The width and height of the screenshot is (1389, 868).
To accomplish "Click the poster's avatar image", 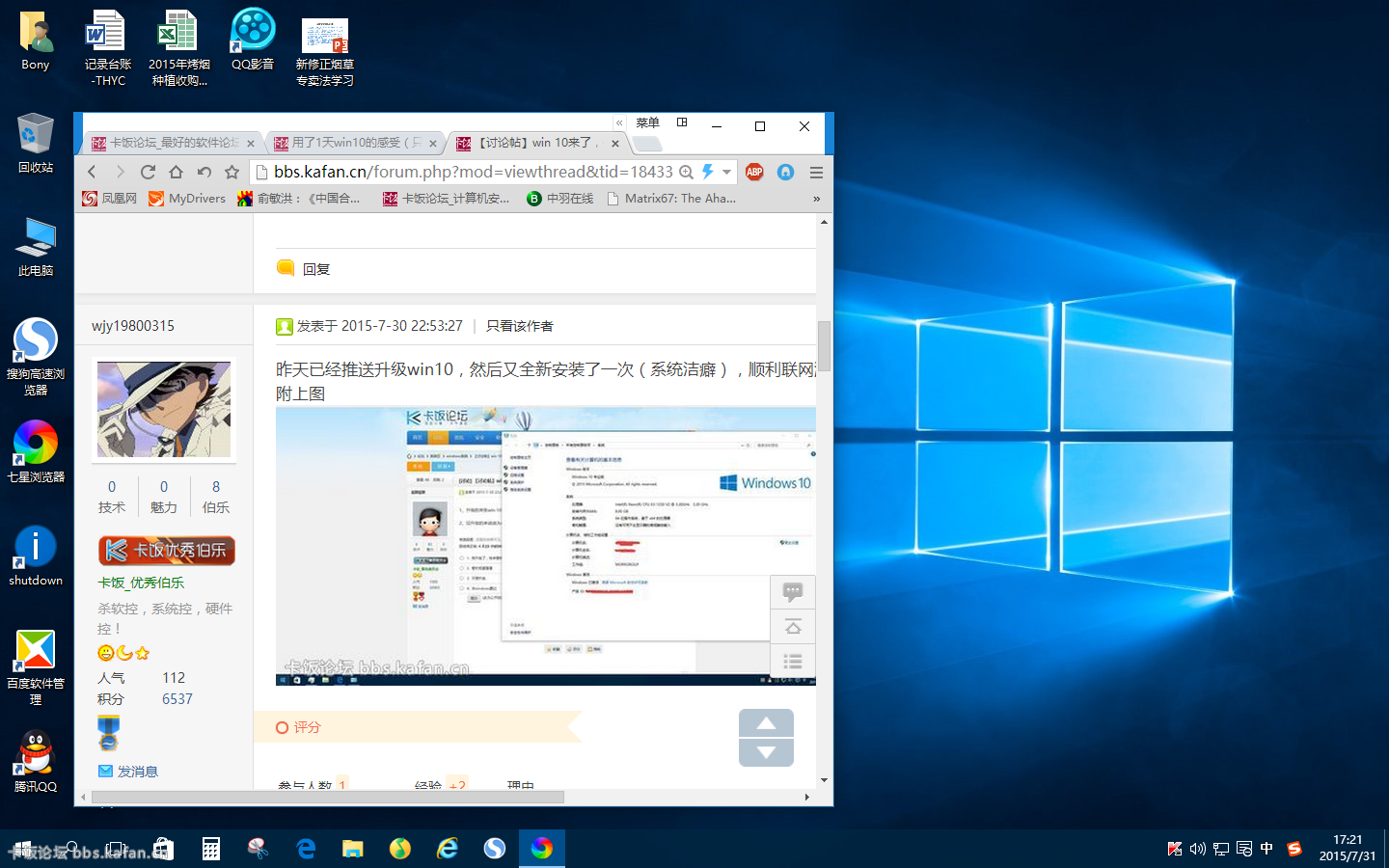I will pyautogui.click(x=164, y=409).
